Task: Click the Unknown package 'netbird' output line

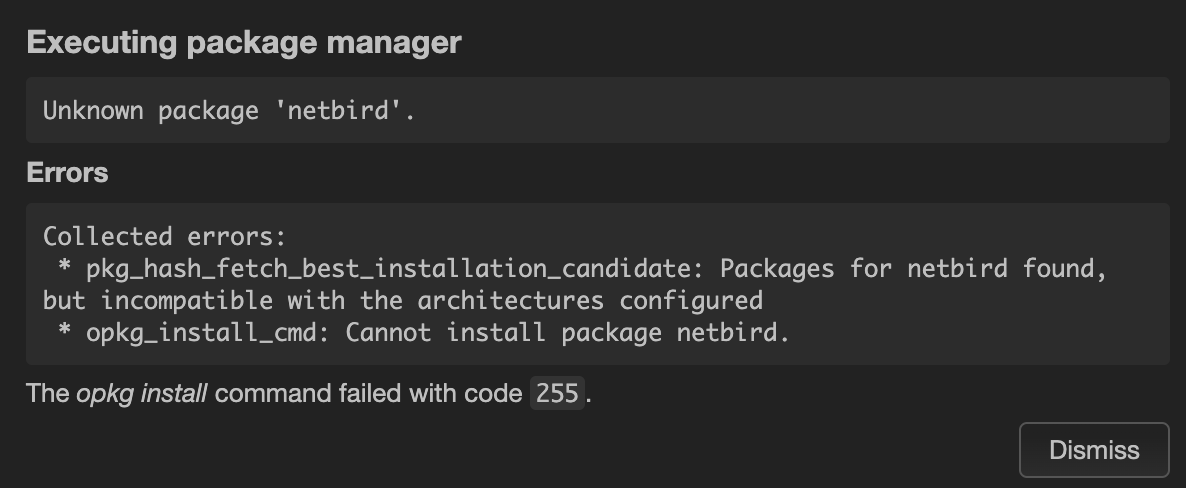Action: [229, 110]
